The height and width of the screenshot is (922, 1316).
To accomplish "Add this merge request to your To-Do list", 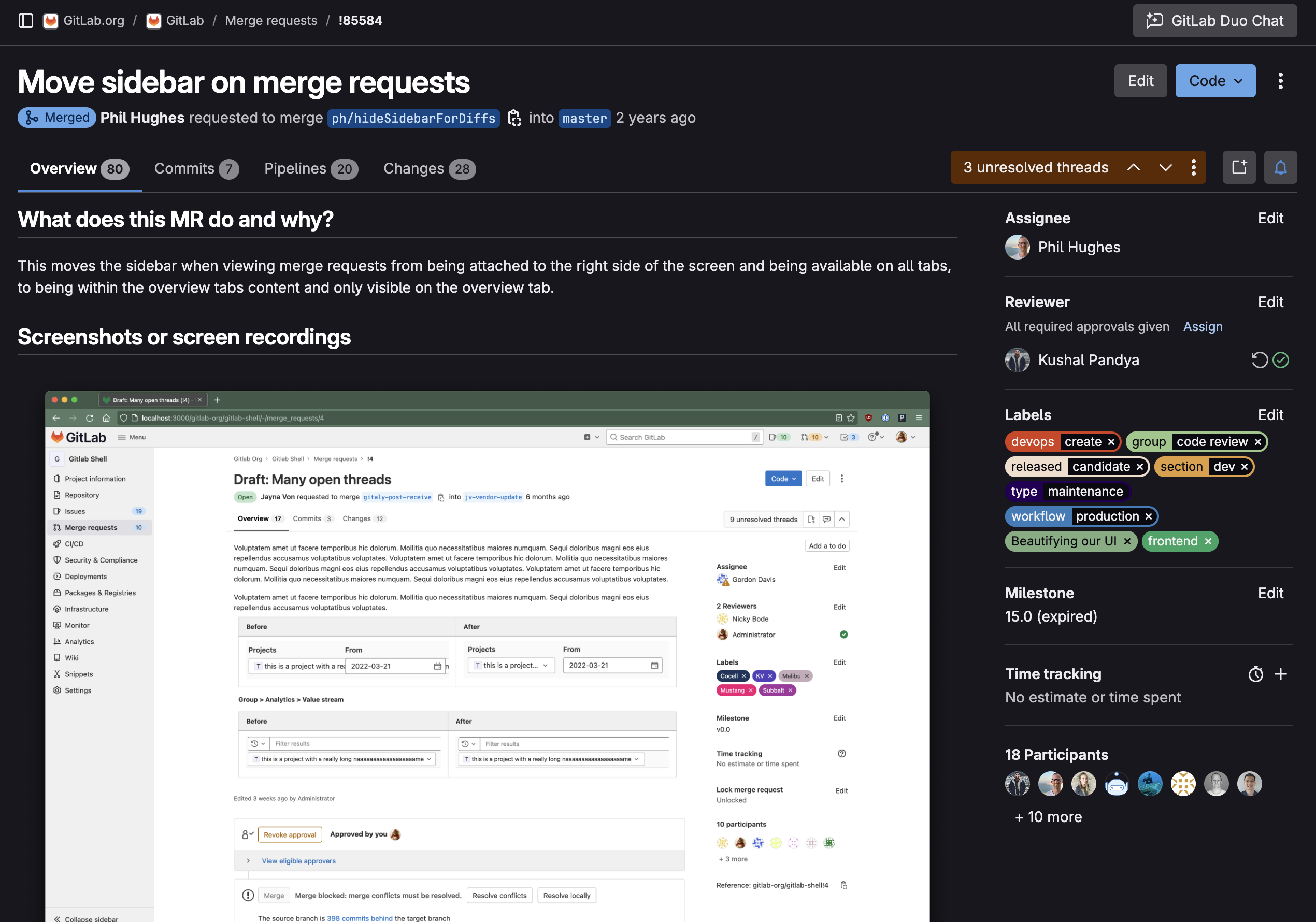I will 1239,167.
